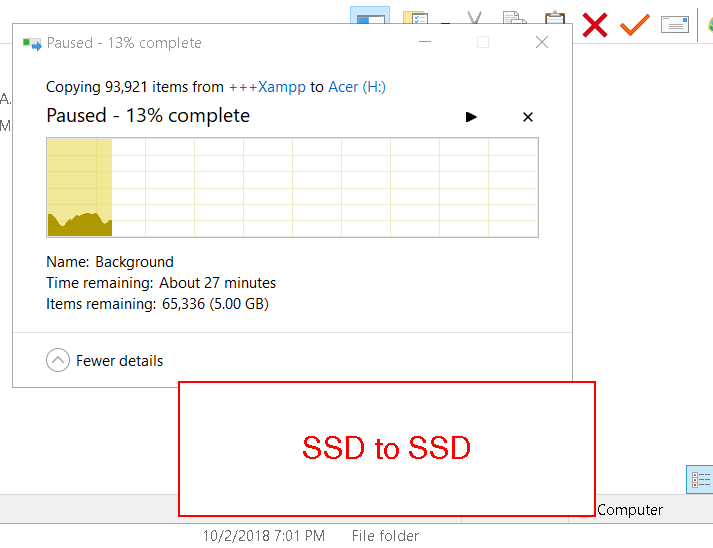Image resolution: width=713 pixels, height=548 pixels.
Task: Click the orange checkmark toolbar icon
Action: (x=635, y=25)
